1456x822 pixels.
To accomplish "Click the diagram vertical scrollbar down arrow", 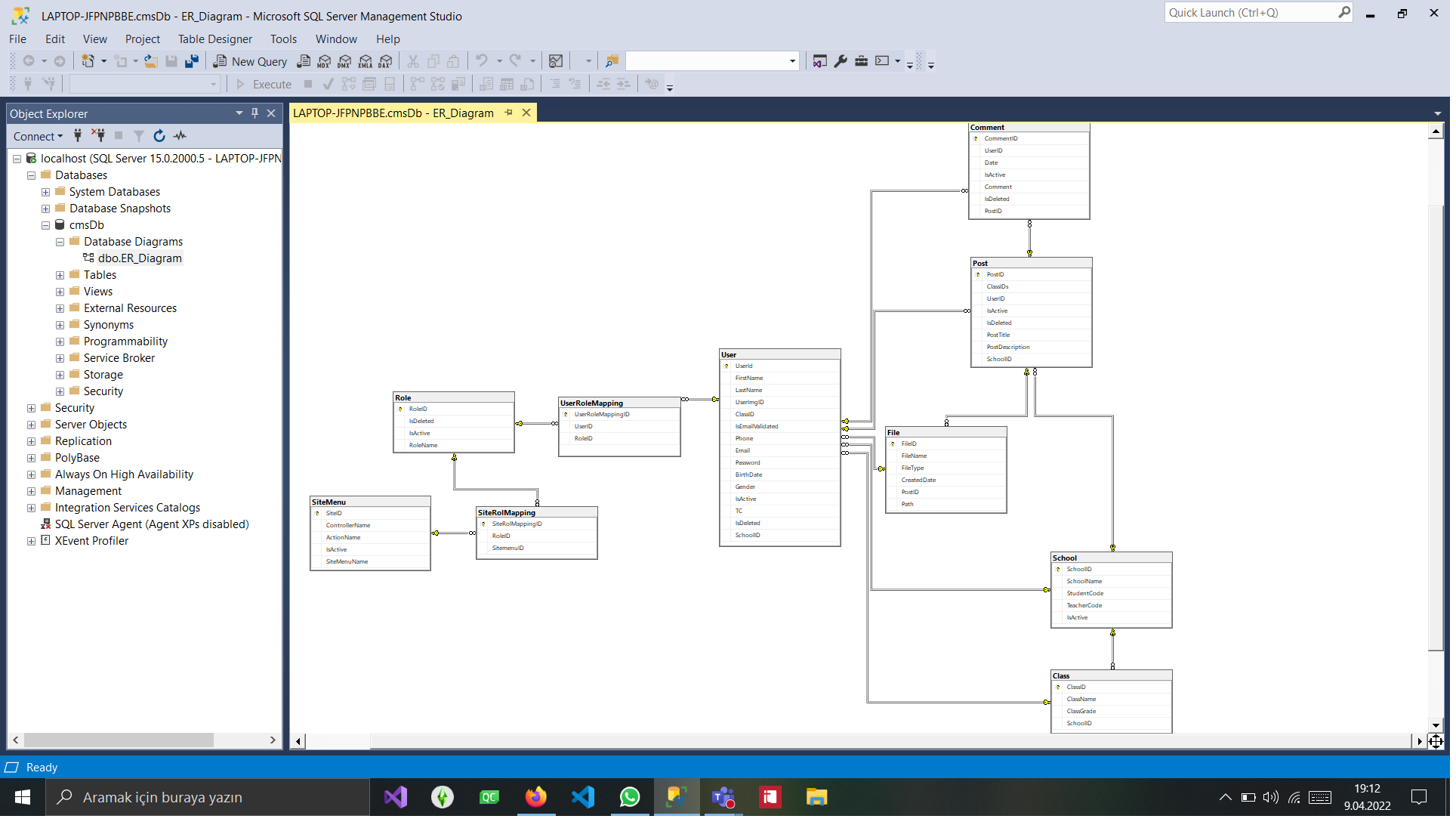I will 1436,725.
